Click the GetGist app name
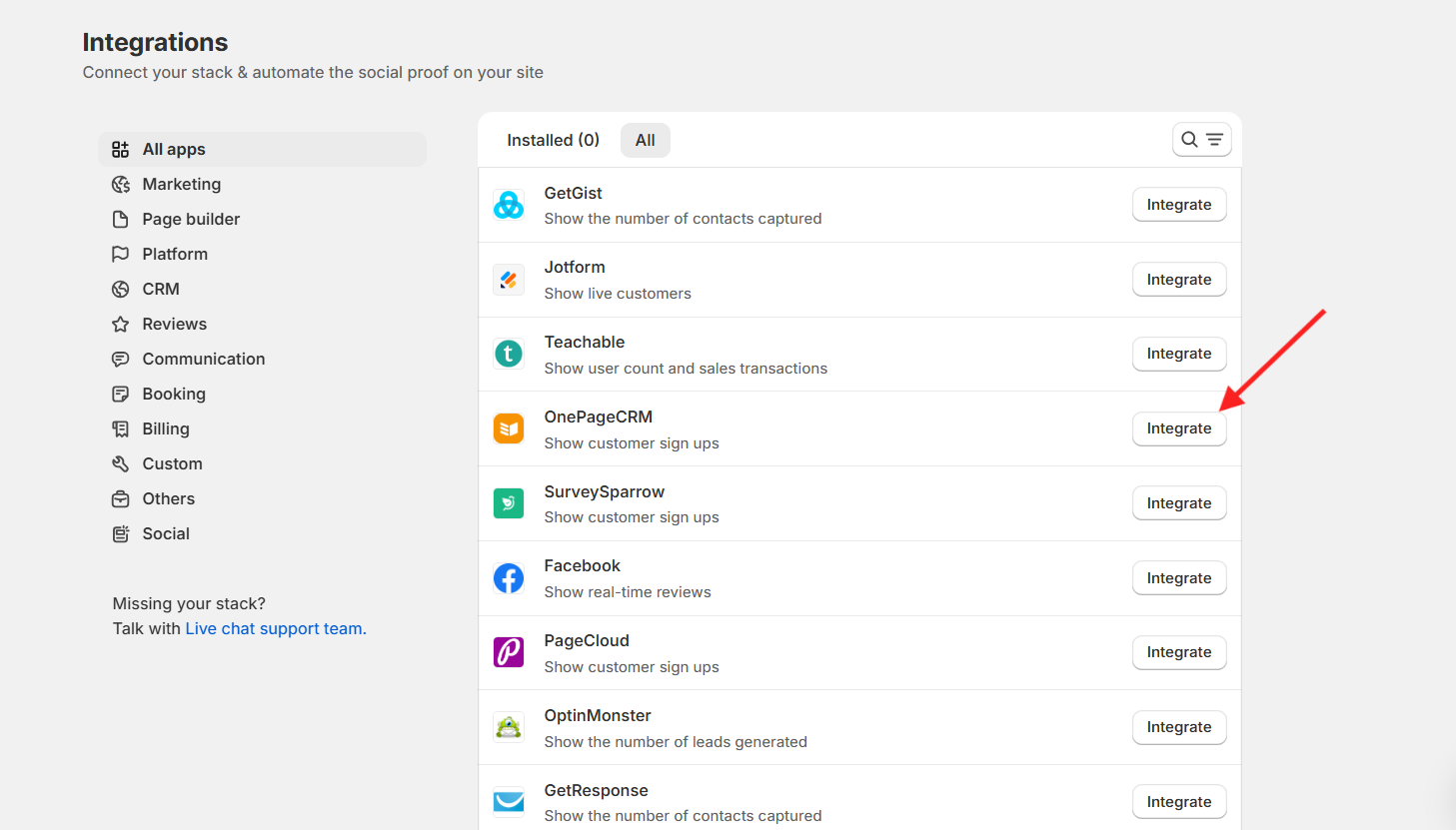This screenshot has height=830, width=1456. tap(574, 193)
